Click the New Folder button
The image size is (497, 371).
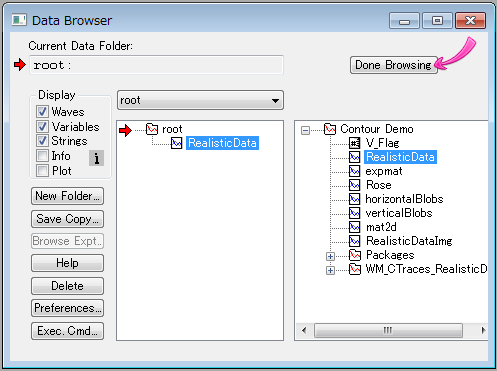[67, 196]
